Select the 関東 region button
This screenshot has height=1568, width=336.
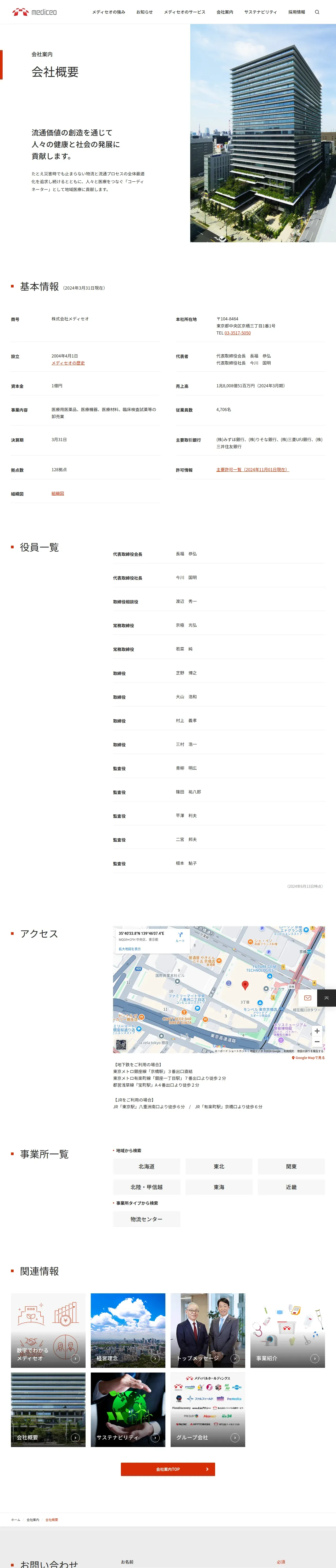click(x=292, y=1166)
